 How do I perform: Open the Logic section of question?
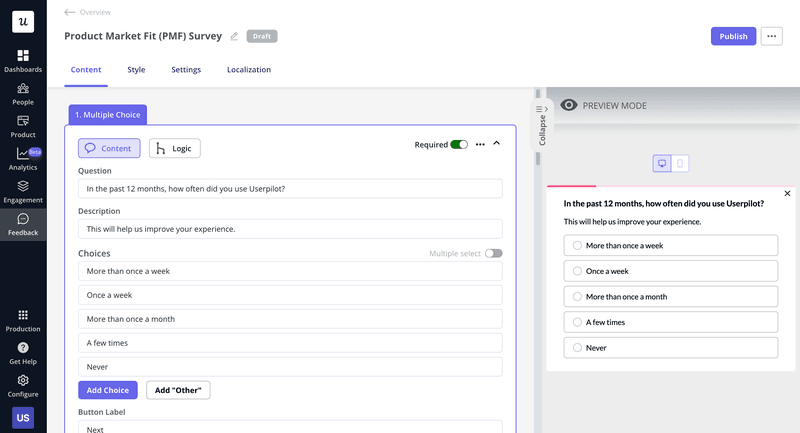[174, 148]
